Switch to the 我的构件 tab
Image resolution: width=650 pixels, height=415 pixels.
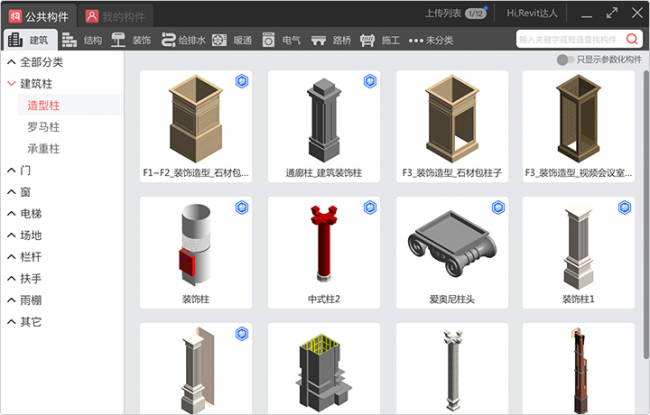pyautogui.click(x=115, y=16)
